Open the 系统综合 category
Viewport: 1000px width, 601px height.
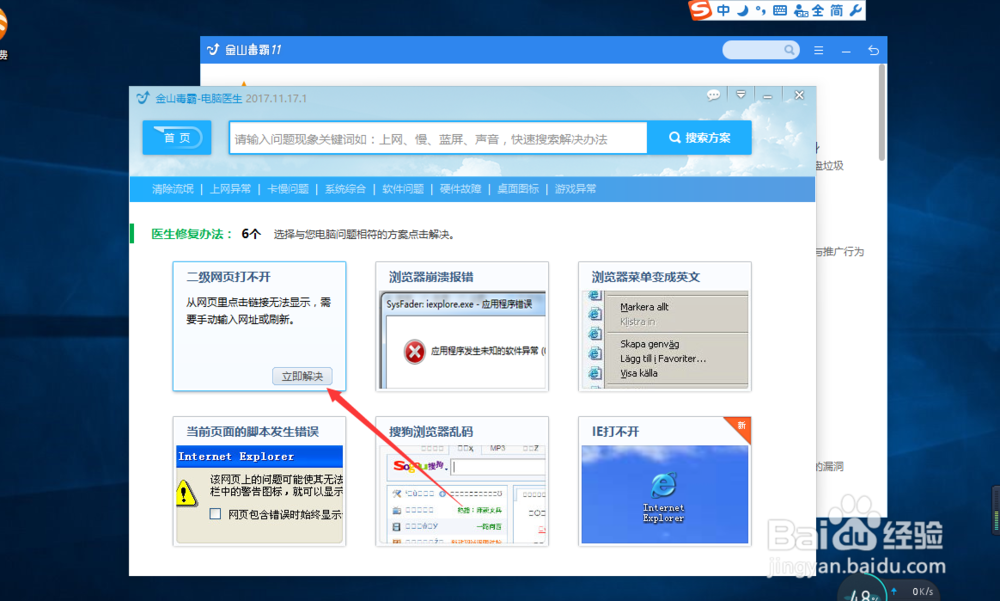click(345, 189)
